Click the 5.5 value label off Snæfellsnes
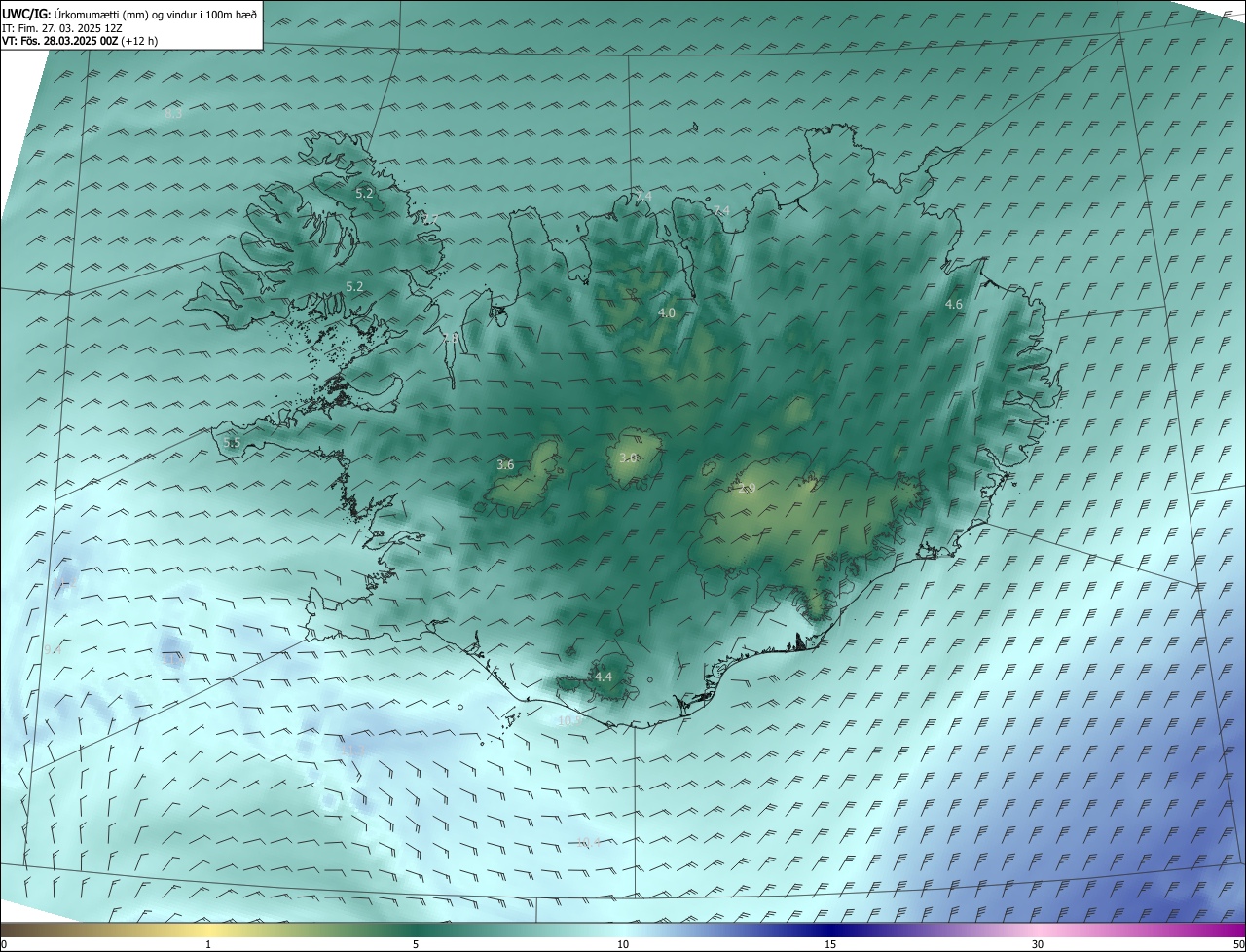Image resolution: width=1246 pixels, height=952 pixels. click(x=232, y=443)
